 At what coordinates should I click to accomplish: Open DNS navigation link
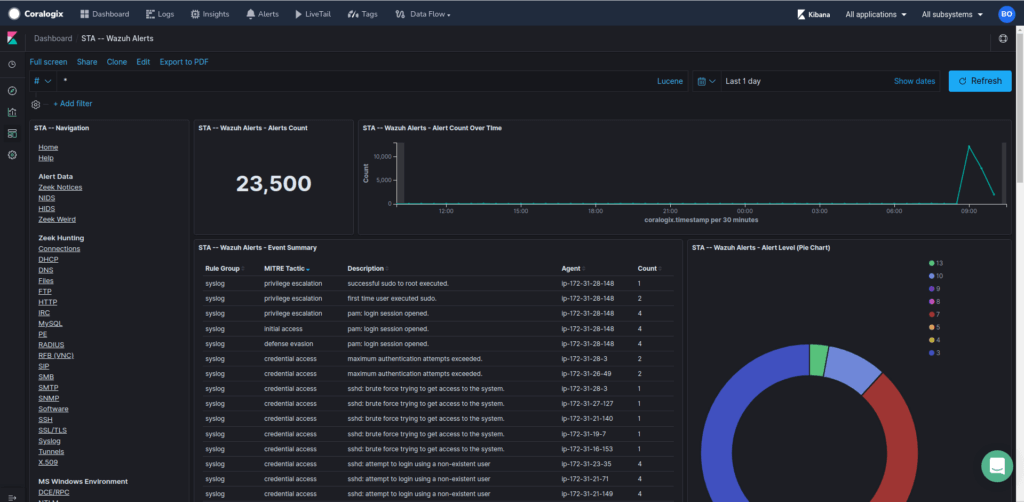coord(45,270)
